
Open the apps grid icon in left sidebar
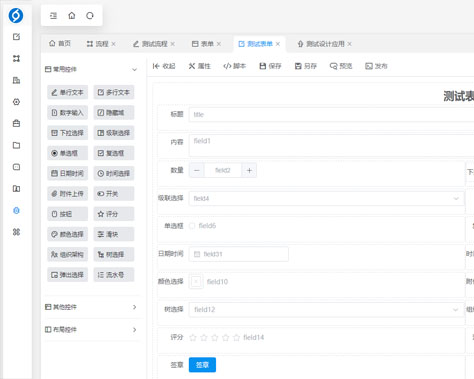point(16,232)
